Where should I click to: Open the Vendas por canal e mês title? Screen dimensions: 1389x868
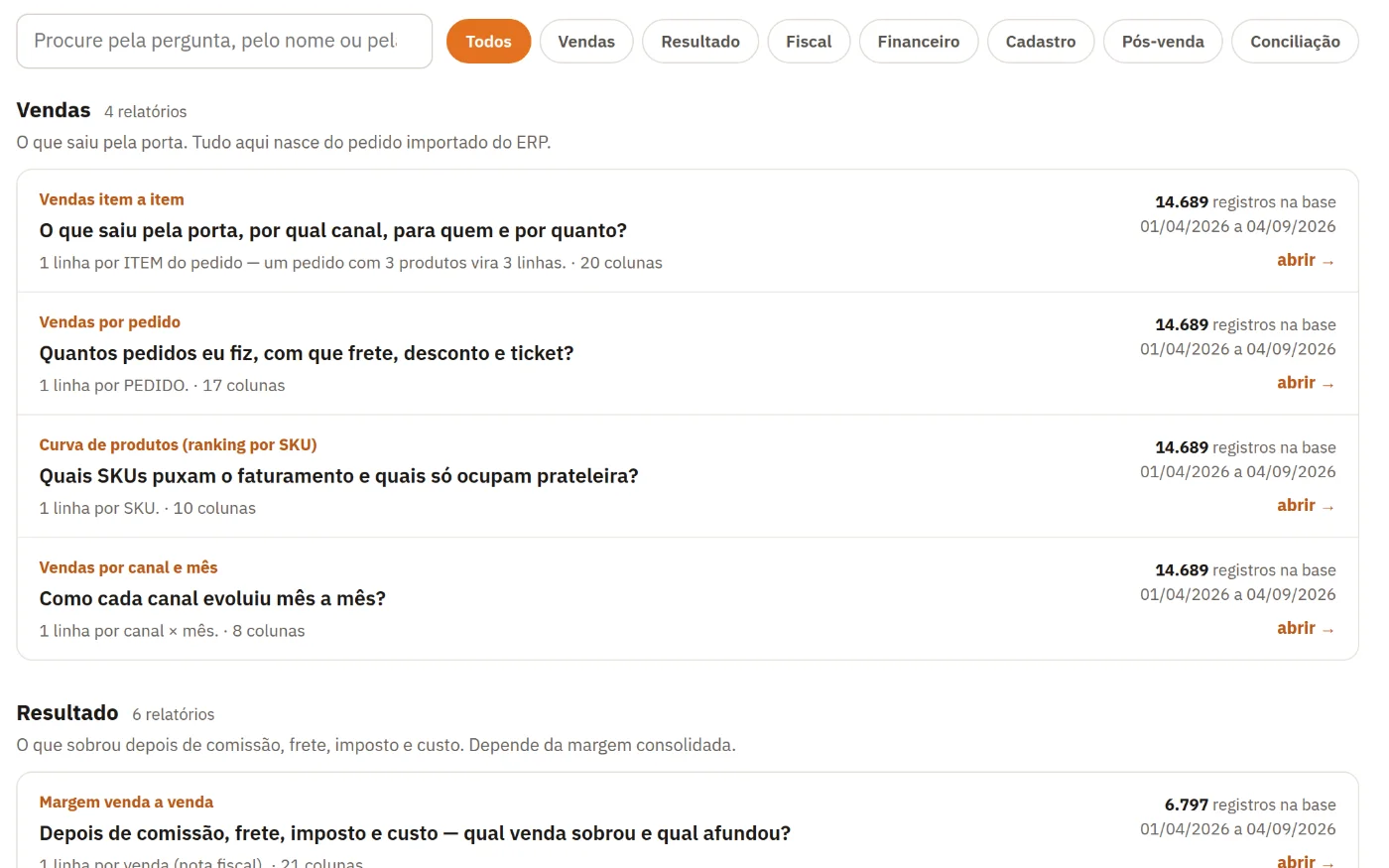(x=128, y=567)
